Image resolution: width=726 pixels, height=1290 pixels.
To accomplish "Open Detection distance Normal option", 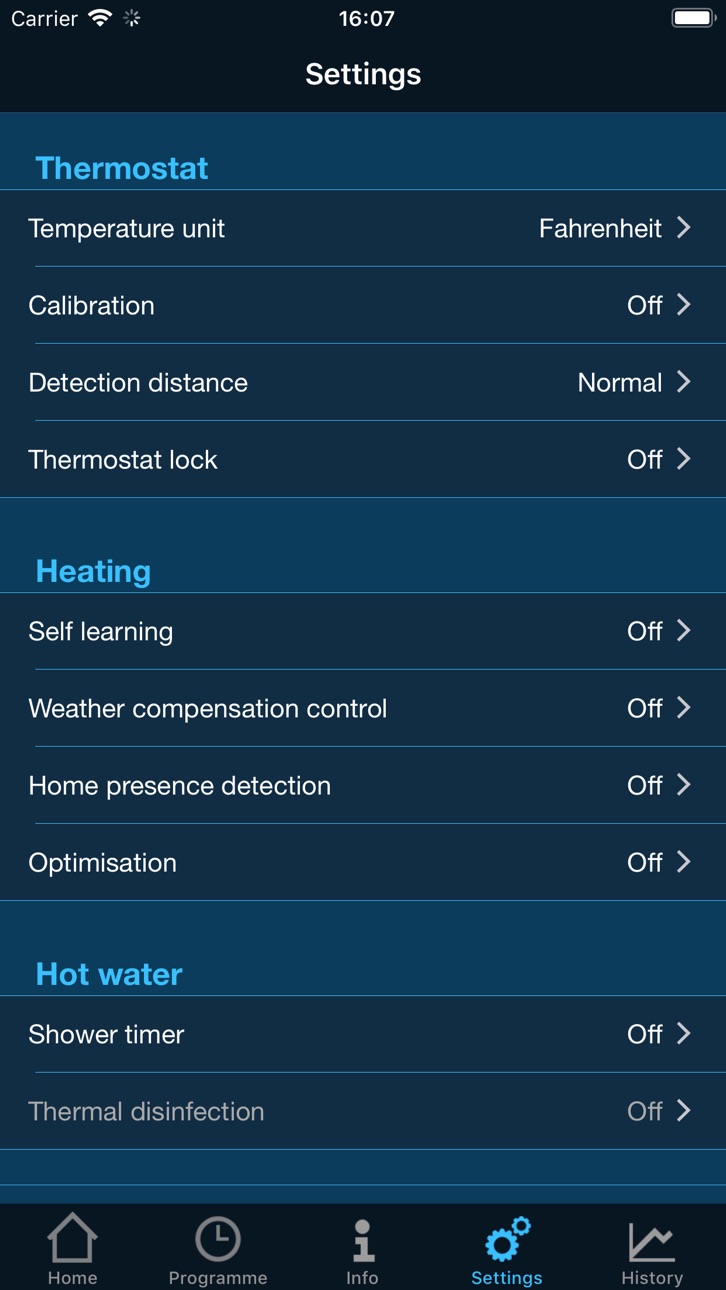I will [363, 382].
